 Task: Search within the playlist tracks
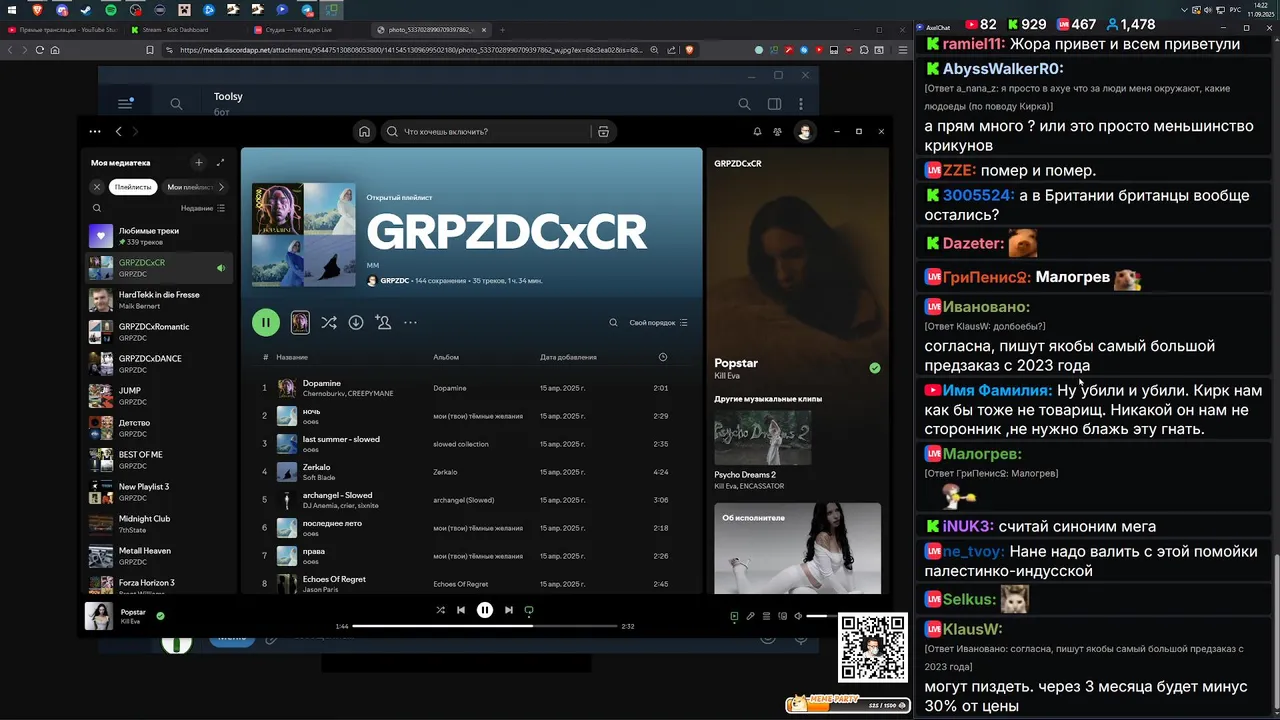pos(613,322)
